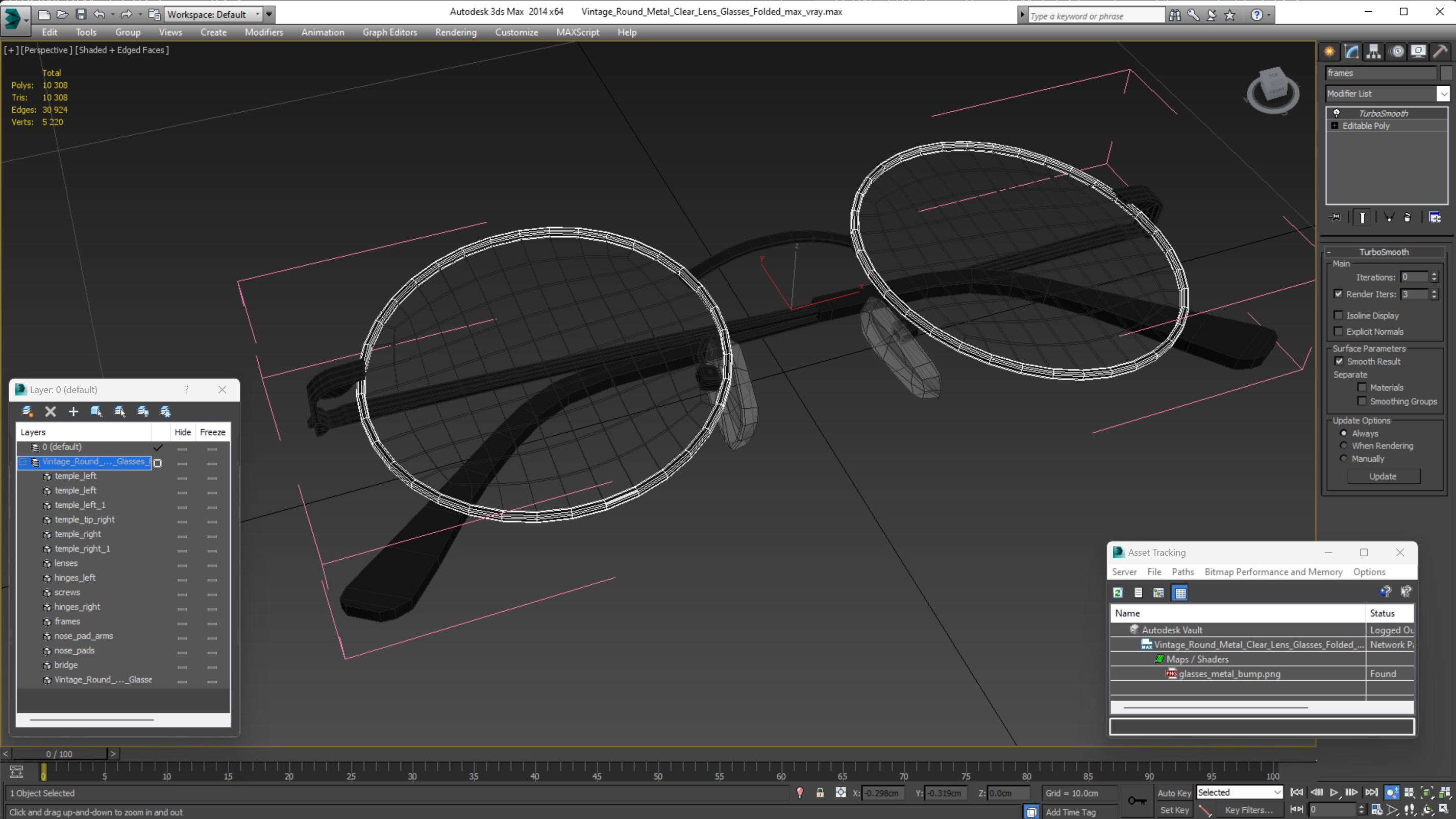This screenshot has width=1456, height=819.
Task: Click the Motion command panel tab
Action: 1397,52
